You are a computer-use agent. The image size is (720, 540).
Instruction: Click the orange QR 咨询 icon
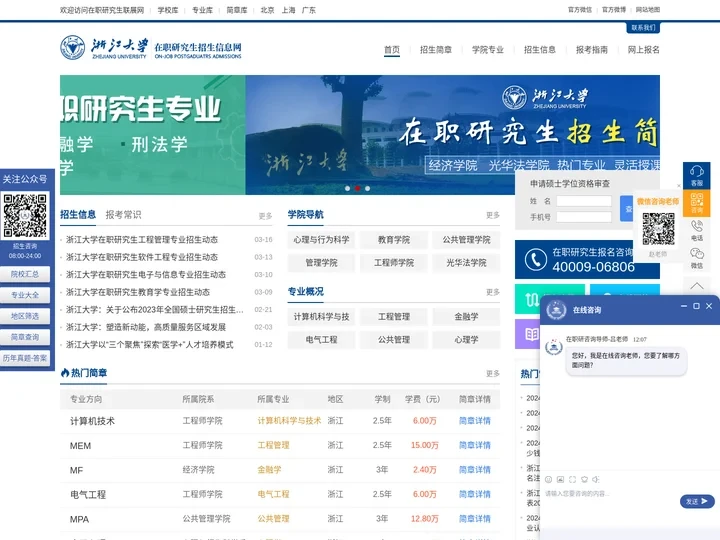[x=696, y=202]
